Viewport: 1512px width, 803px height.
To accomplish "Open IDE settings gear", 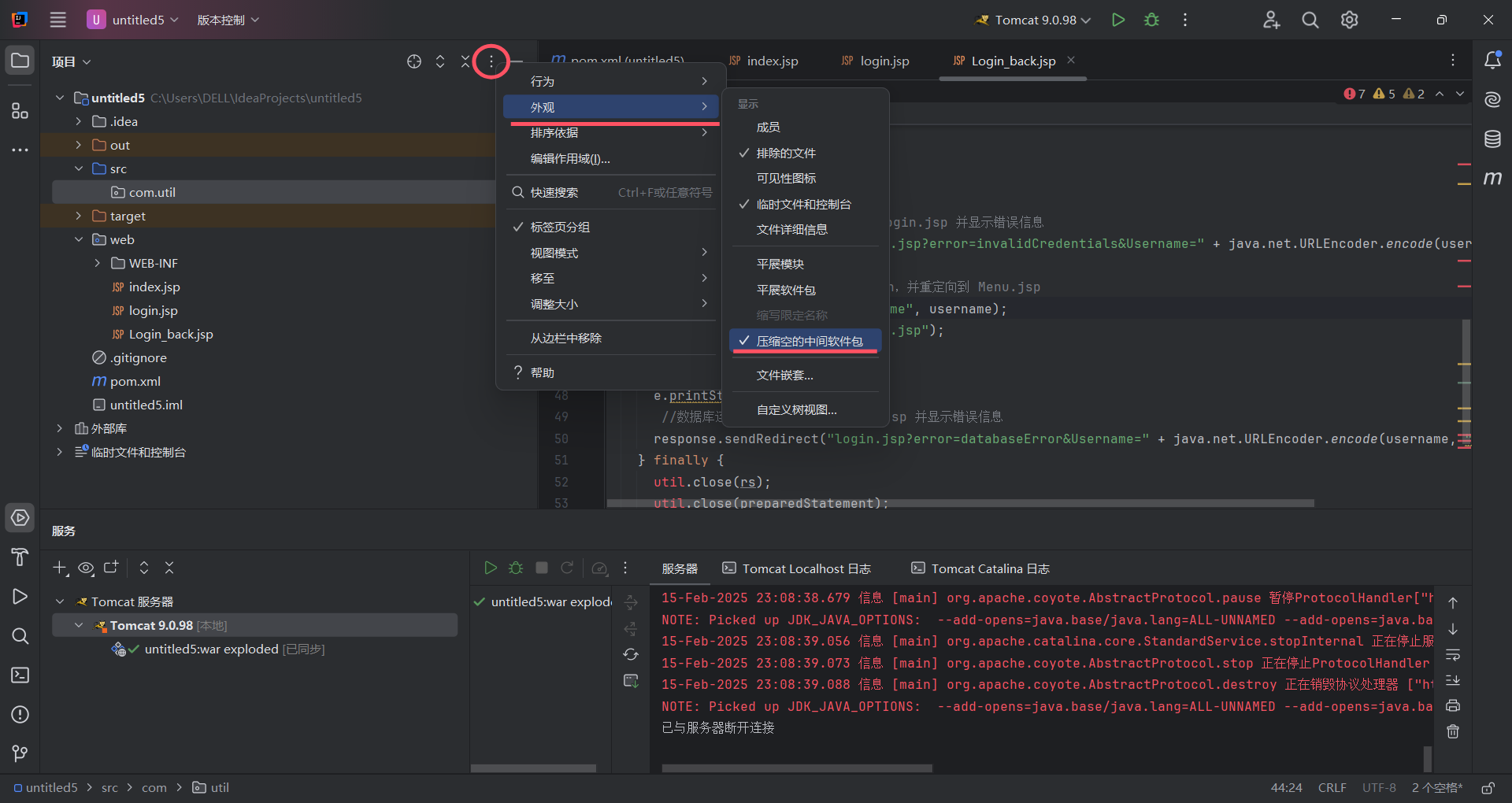I will pos(1350,20).
